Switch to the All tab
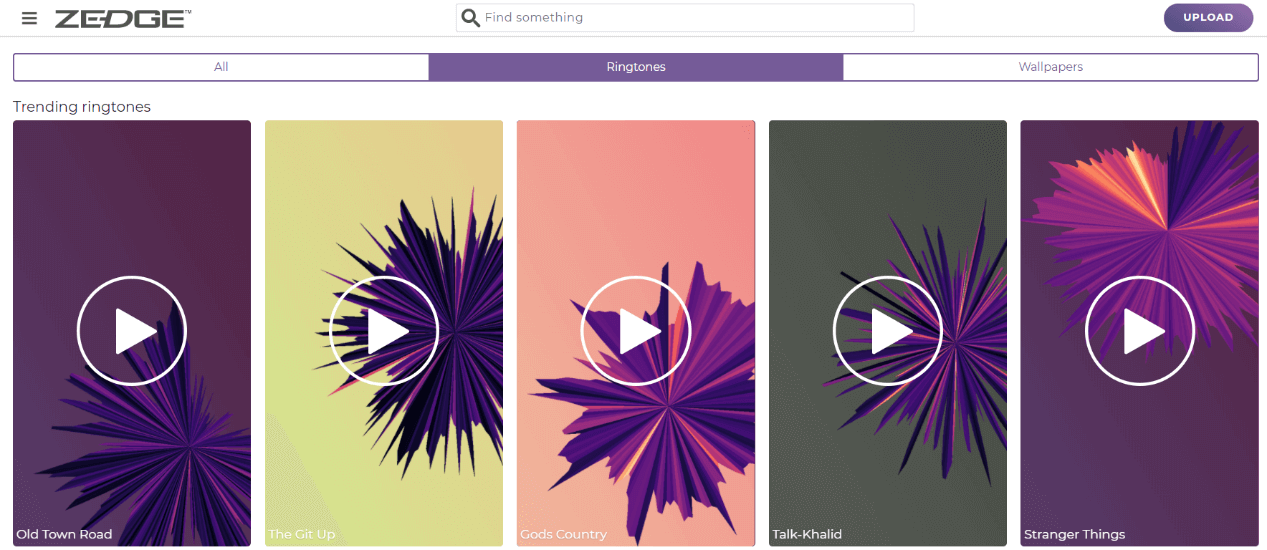This screenshot has width=1267, height=550. click(221, 67)
